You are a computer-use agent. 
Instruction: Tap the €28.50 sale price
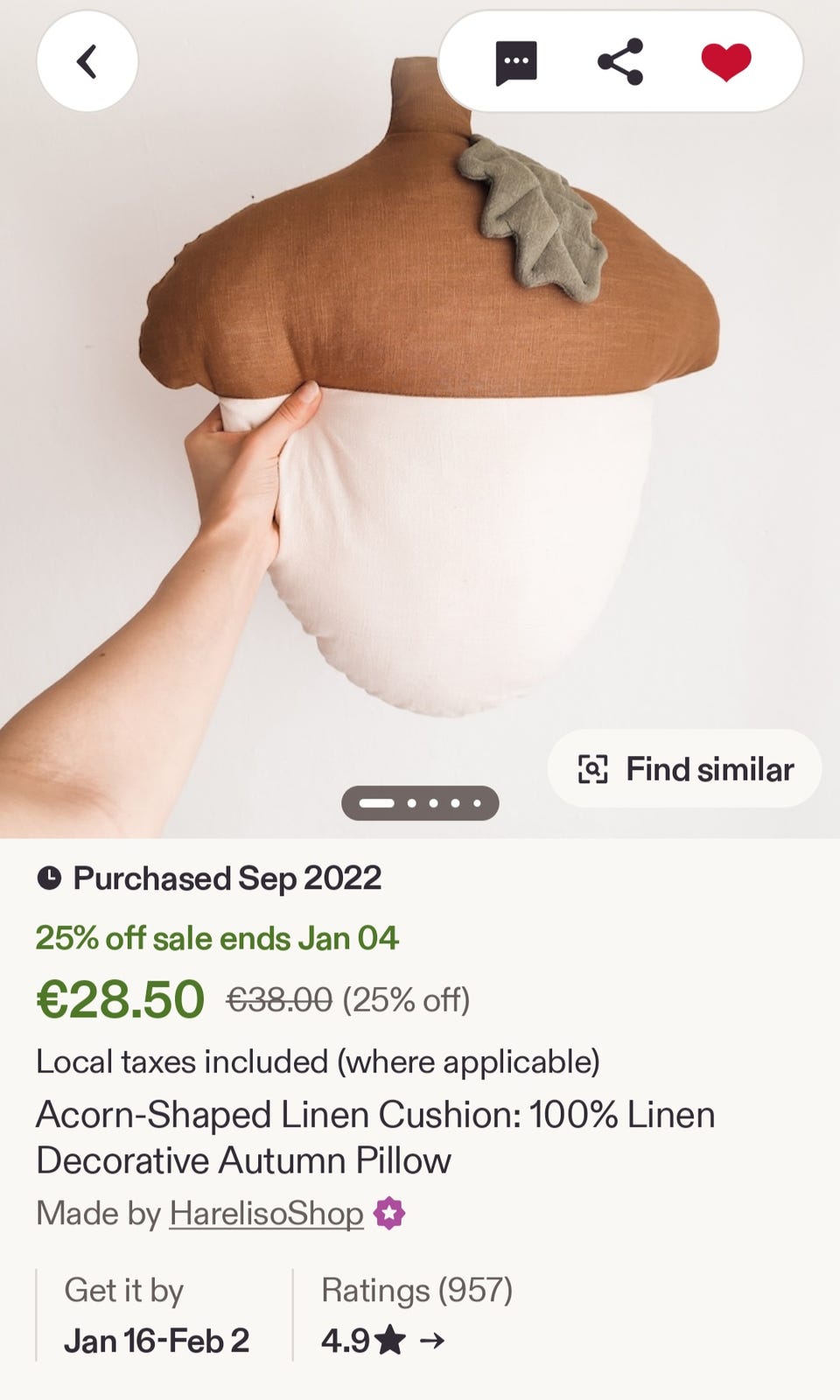[120, 999]
